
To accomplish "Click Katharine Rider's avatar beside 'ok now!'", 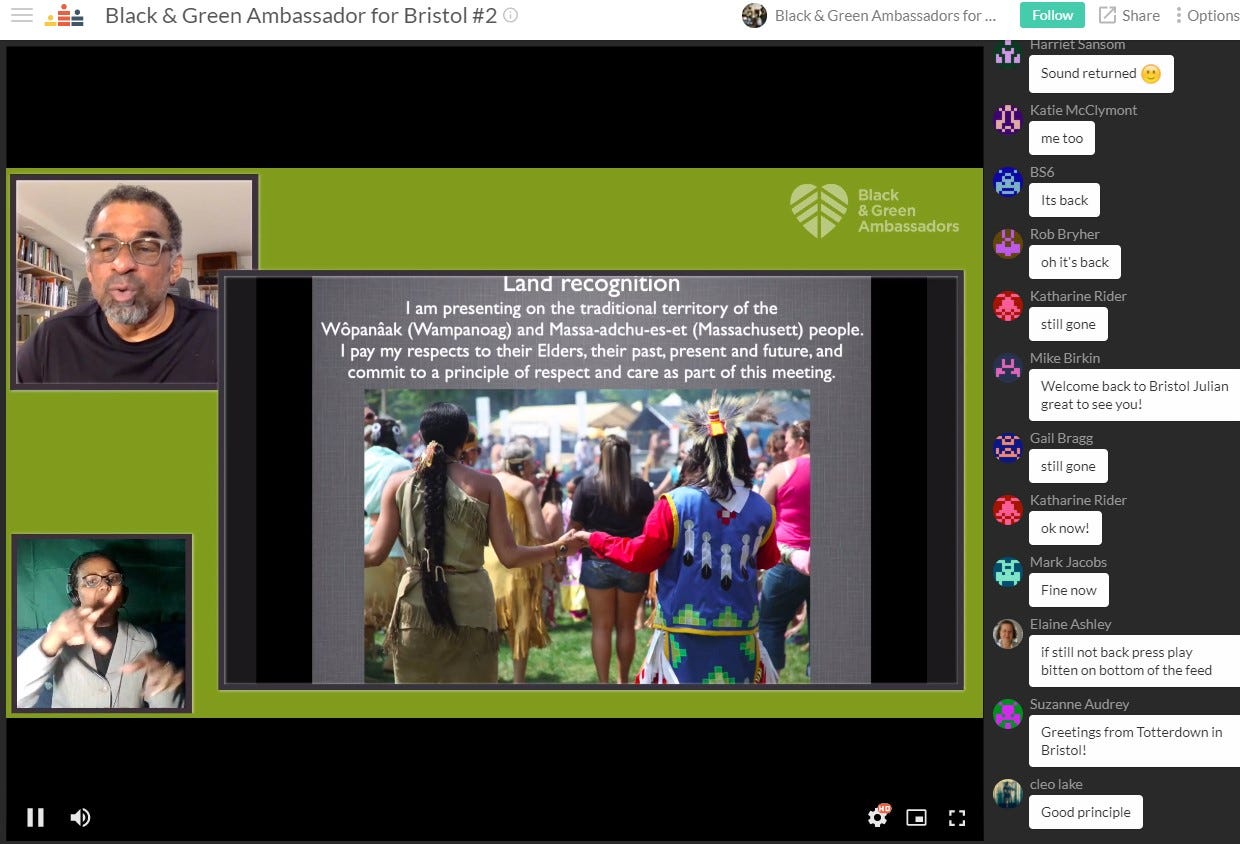I will click(1008, 509).
